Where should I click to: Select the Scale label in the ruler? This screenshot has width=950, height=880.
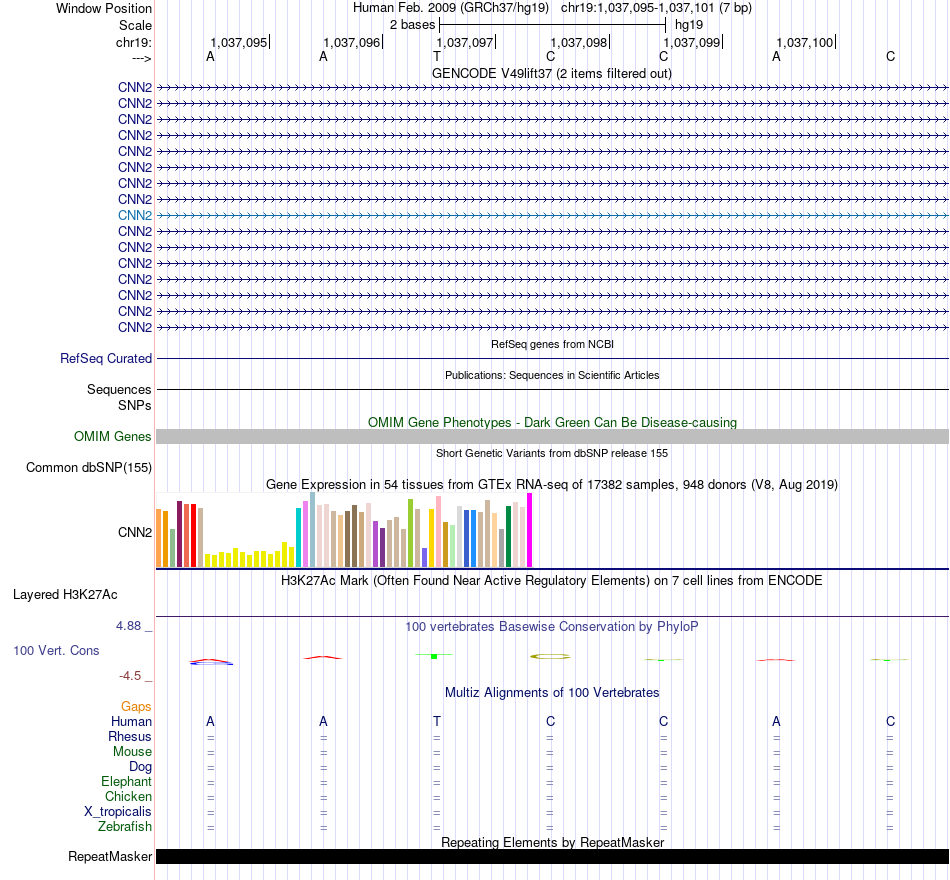[135, 25]
